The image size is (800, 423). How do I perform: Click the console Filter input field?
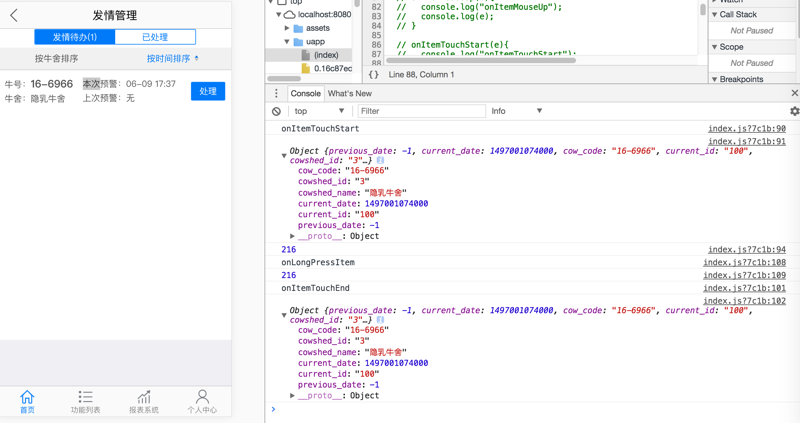pyautogui.click(x=420, y=111)
